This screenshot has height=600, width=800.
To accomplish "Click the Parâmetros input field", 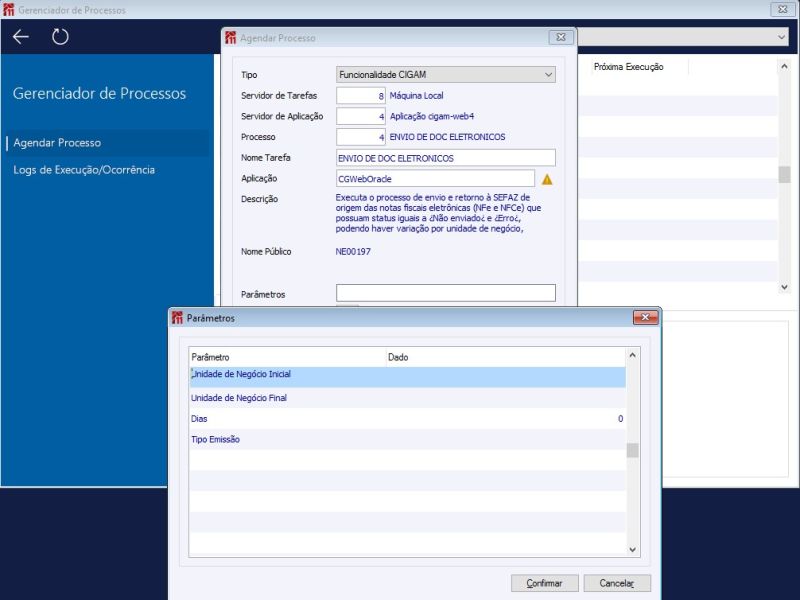I will tap(445, 293).
